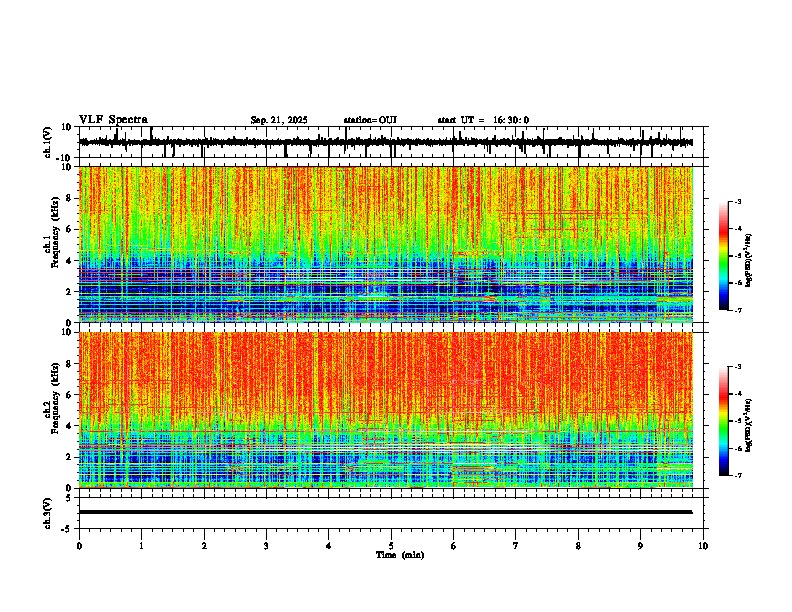Click the ch.1 spectrogram panel
The image size is (792, 612).
click(386, 244)
